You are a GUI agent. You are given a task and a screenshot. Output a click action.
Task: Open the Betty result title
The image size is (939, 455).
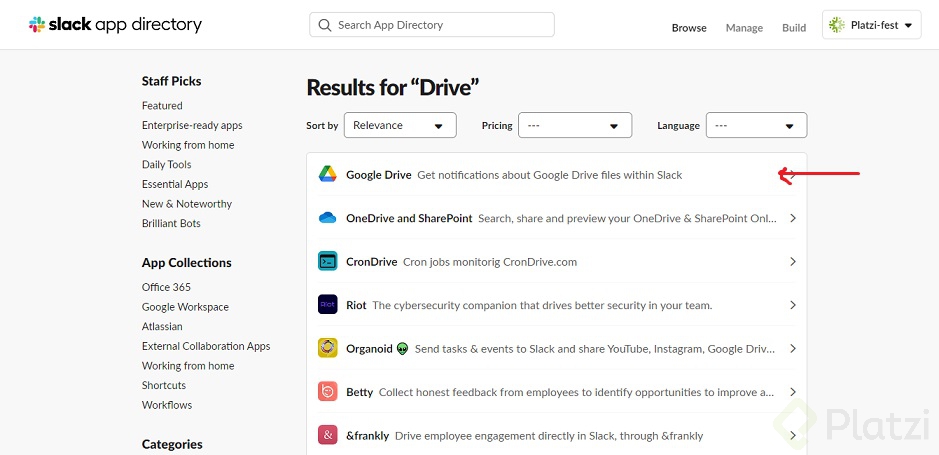pyautogui.click(x=359, y=392)
